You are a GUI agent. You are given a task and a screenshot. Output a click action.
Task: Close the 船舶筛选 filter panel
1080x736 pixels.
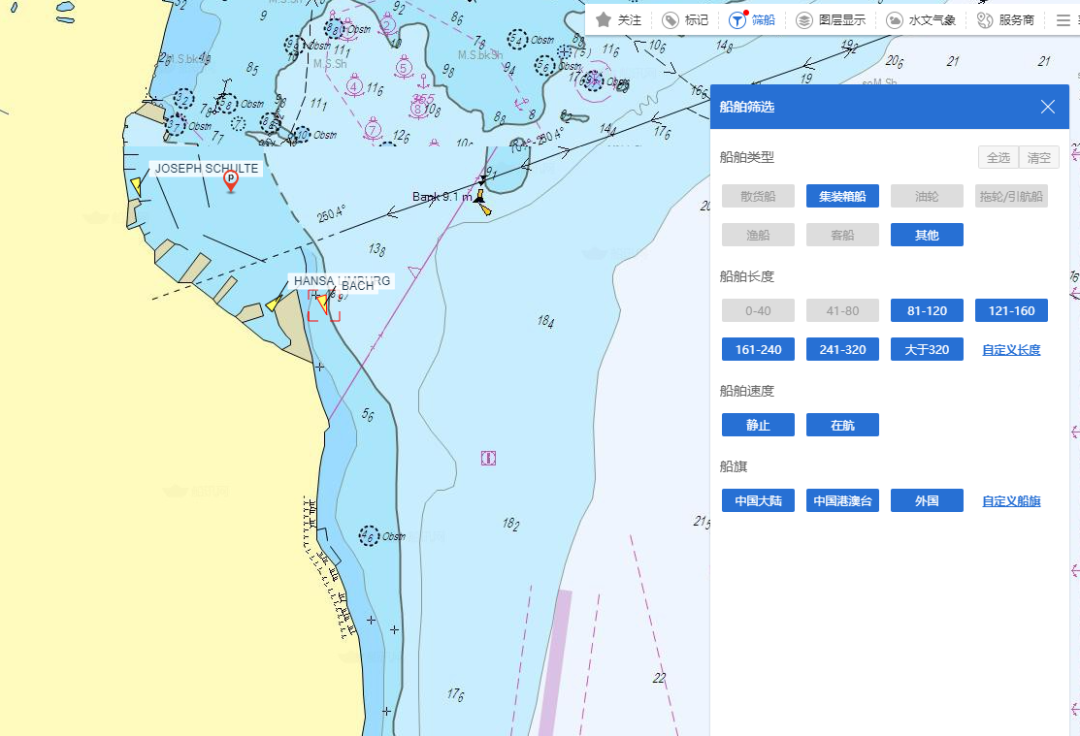[1047, 107]
